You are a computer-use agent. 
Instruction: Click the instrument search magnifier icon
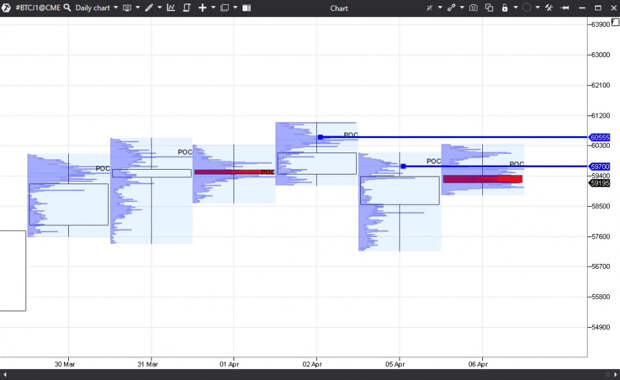[x=68, y=8]
